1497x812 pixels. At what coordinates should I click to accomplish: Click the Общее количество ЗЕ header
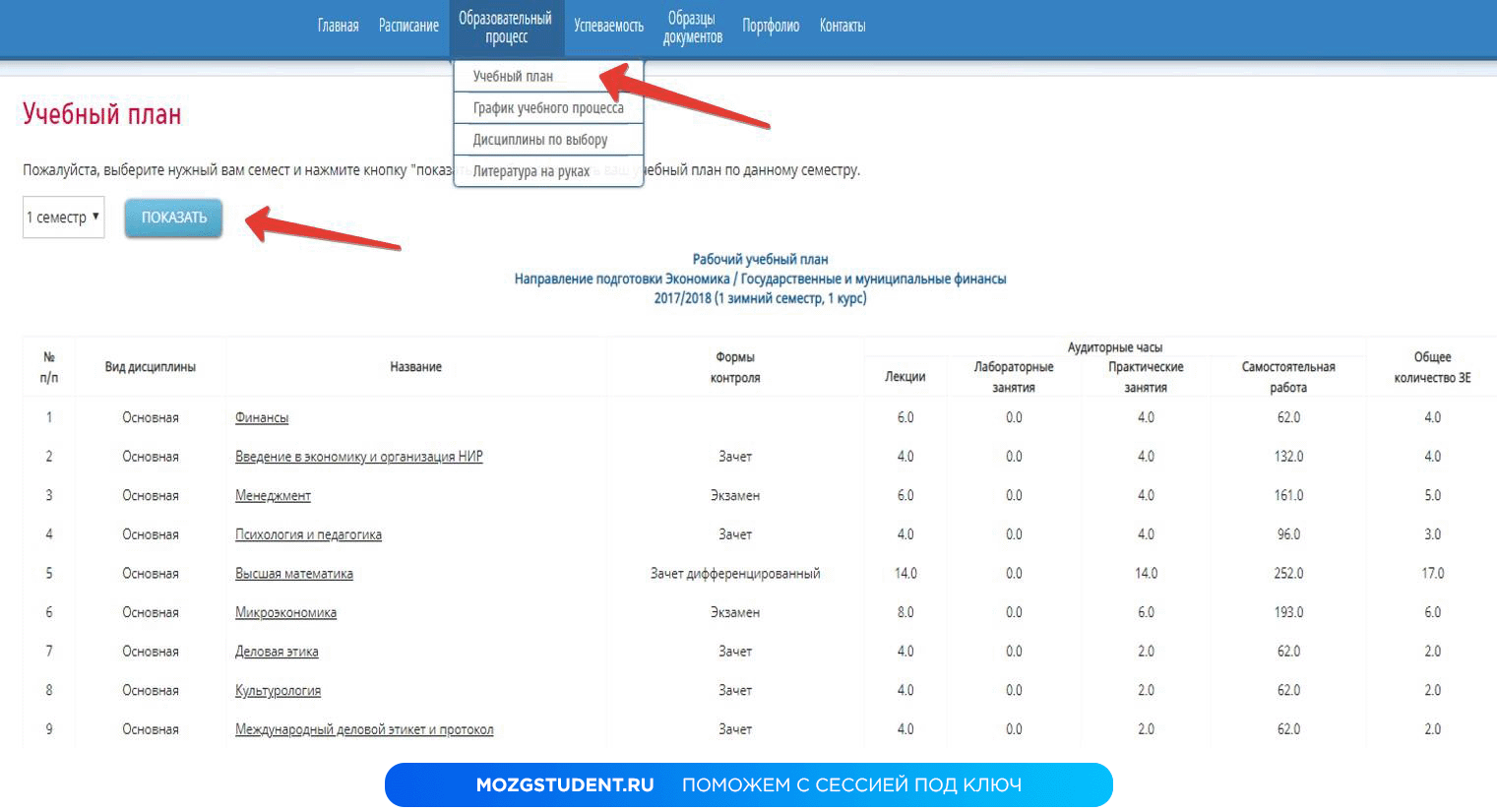click(x=1432, y=367)
